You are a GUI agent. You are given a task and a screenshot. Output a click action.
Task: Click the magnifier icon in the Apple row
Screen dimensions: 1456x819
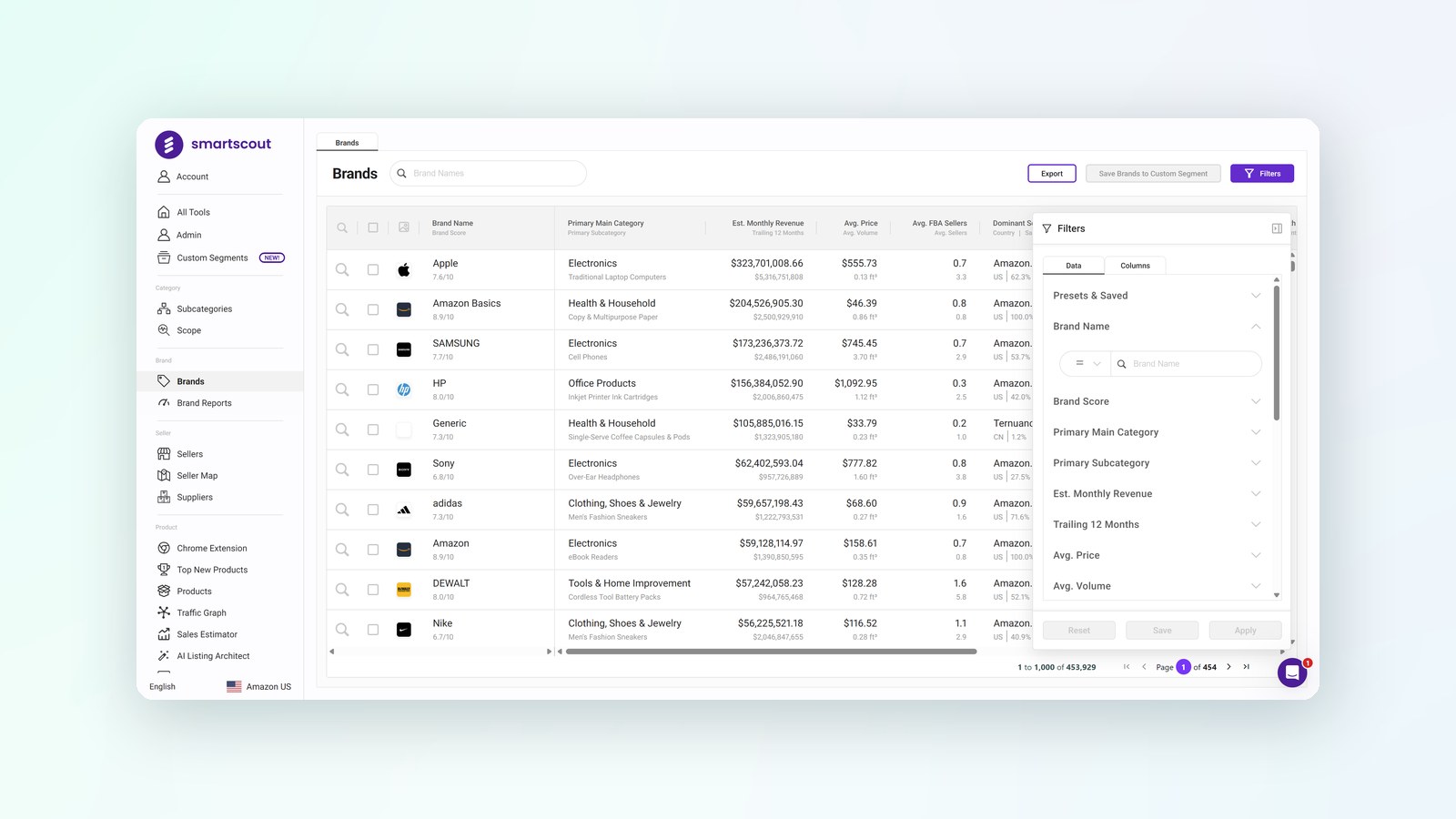(342, 269)
